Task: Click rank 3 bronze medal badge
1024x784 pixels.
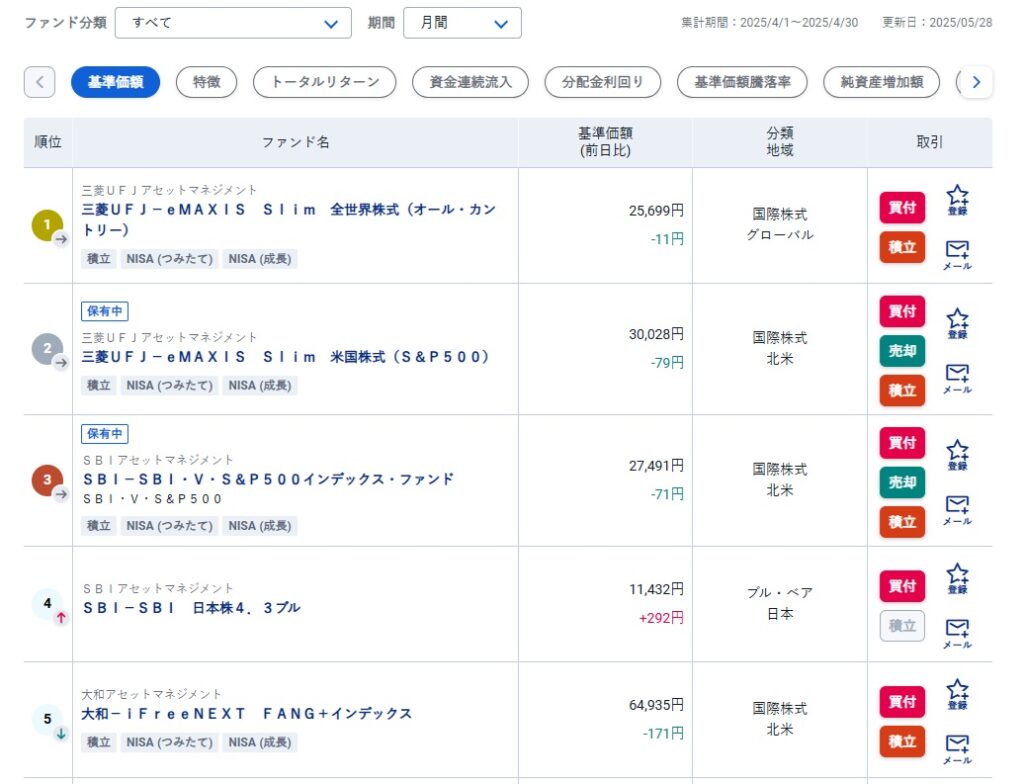Action: coord(48,481)
